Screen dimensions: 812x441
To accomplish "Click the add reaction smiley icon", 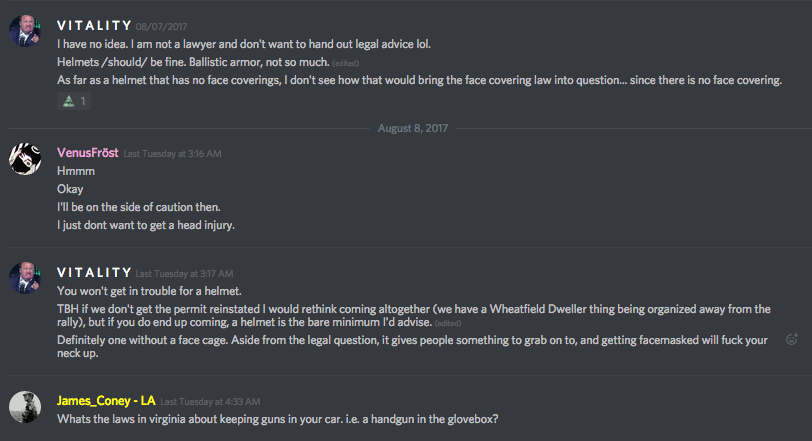I will [792, 339].
